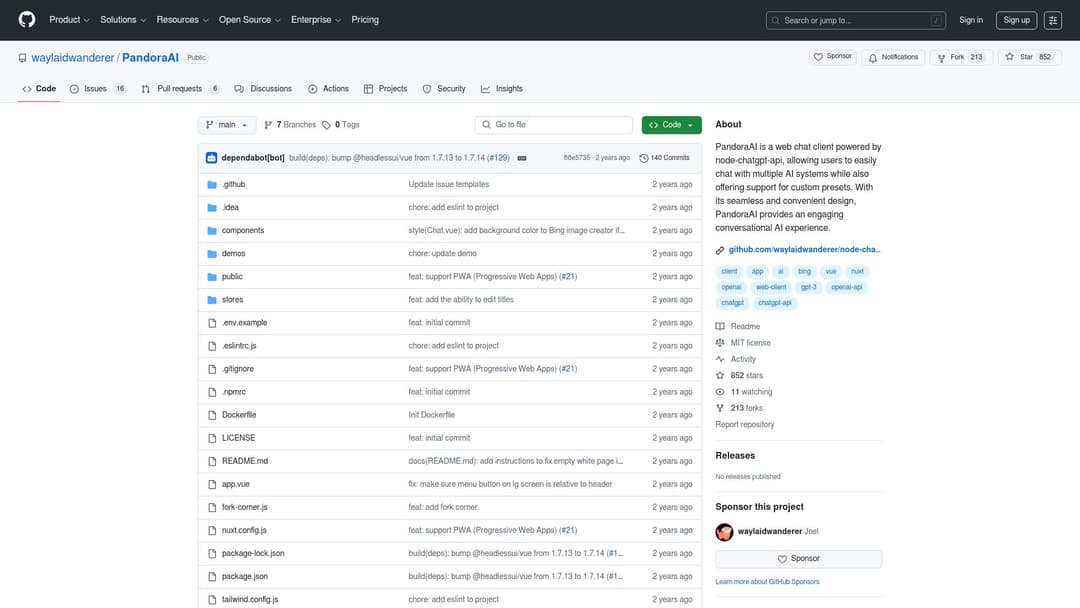Select the bing topic tag

[x=804, y=271]
